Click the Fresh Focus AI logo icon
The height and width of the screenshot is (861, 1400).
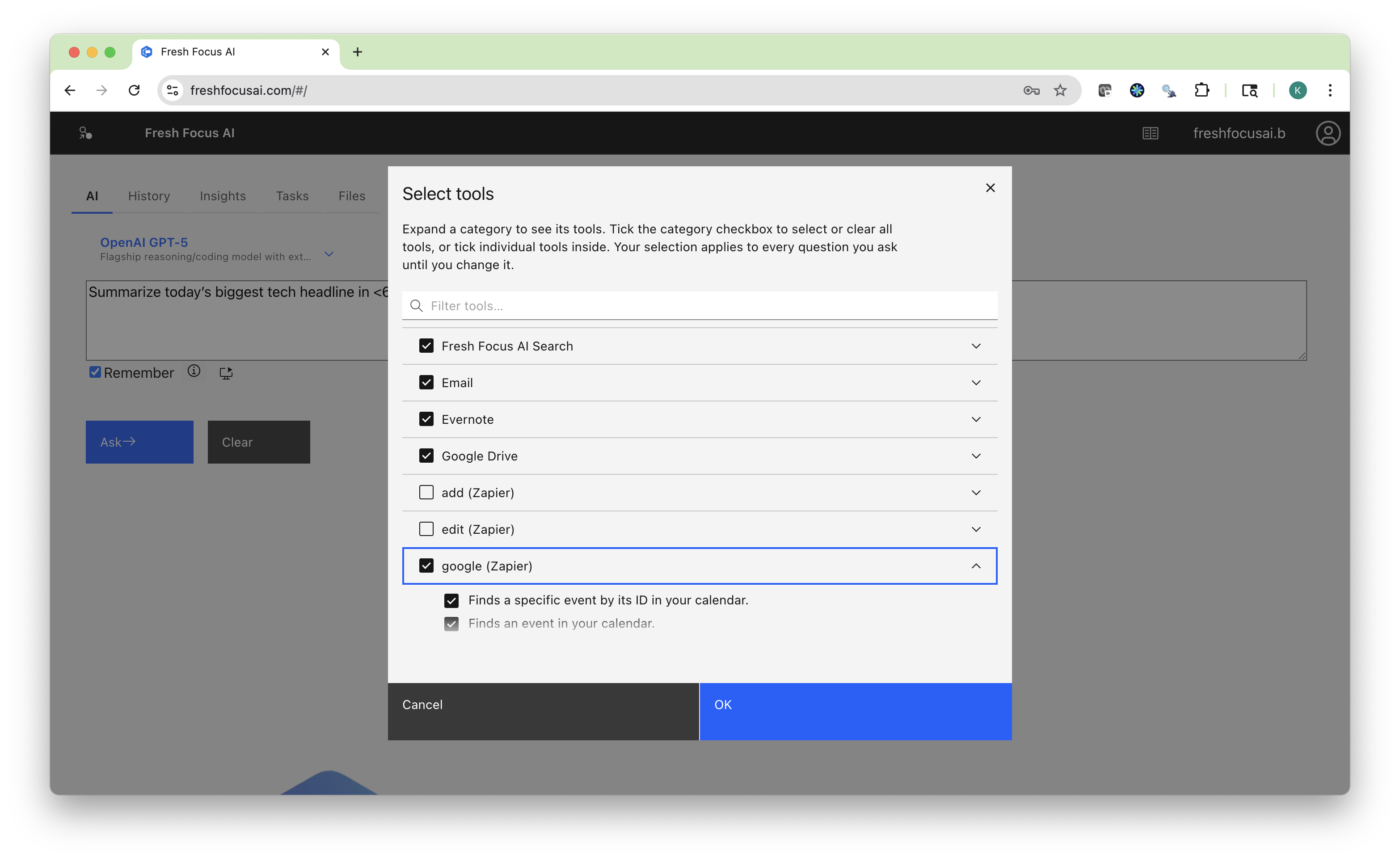coord(85,133)
